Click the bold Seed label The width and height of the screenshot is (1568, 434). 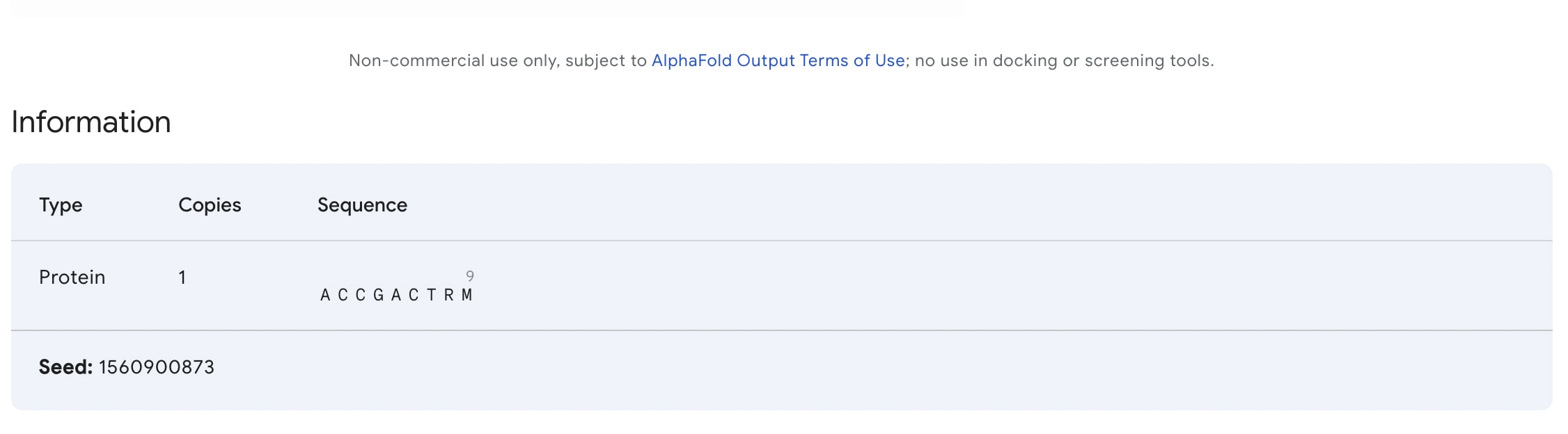[x=65, y=367]
